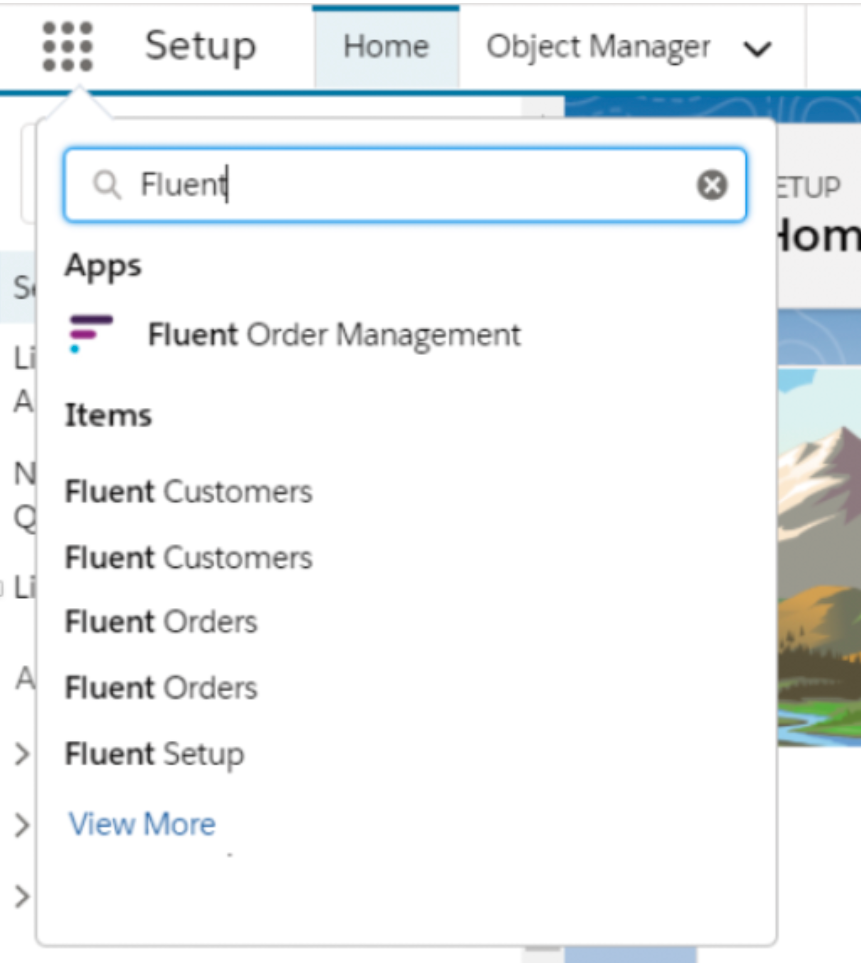Click the View More link
Screen dimensions: 868x970
(142, 824)
